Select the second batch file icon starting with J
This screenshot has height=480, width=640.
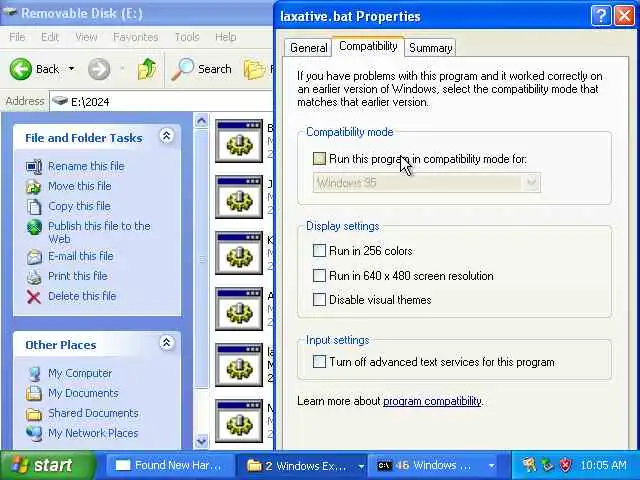pos(239,197)
